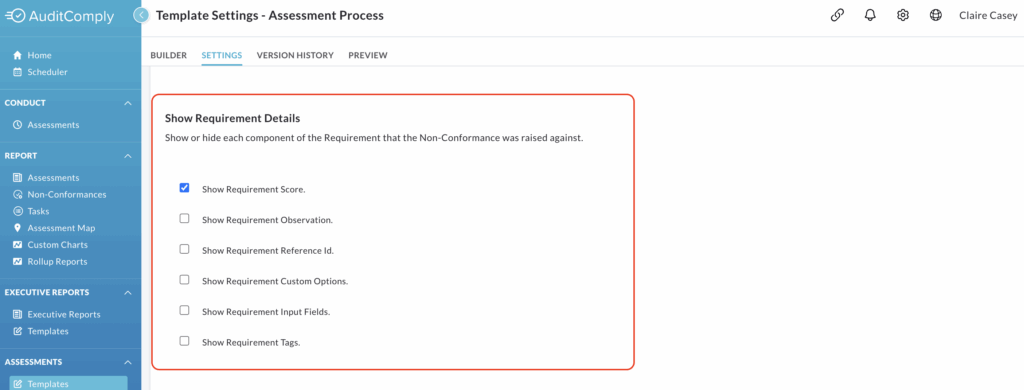Go to Rollup Reports in sidebar
Screen dimensions: 1024x390
(x=57, y=261)
